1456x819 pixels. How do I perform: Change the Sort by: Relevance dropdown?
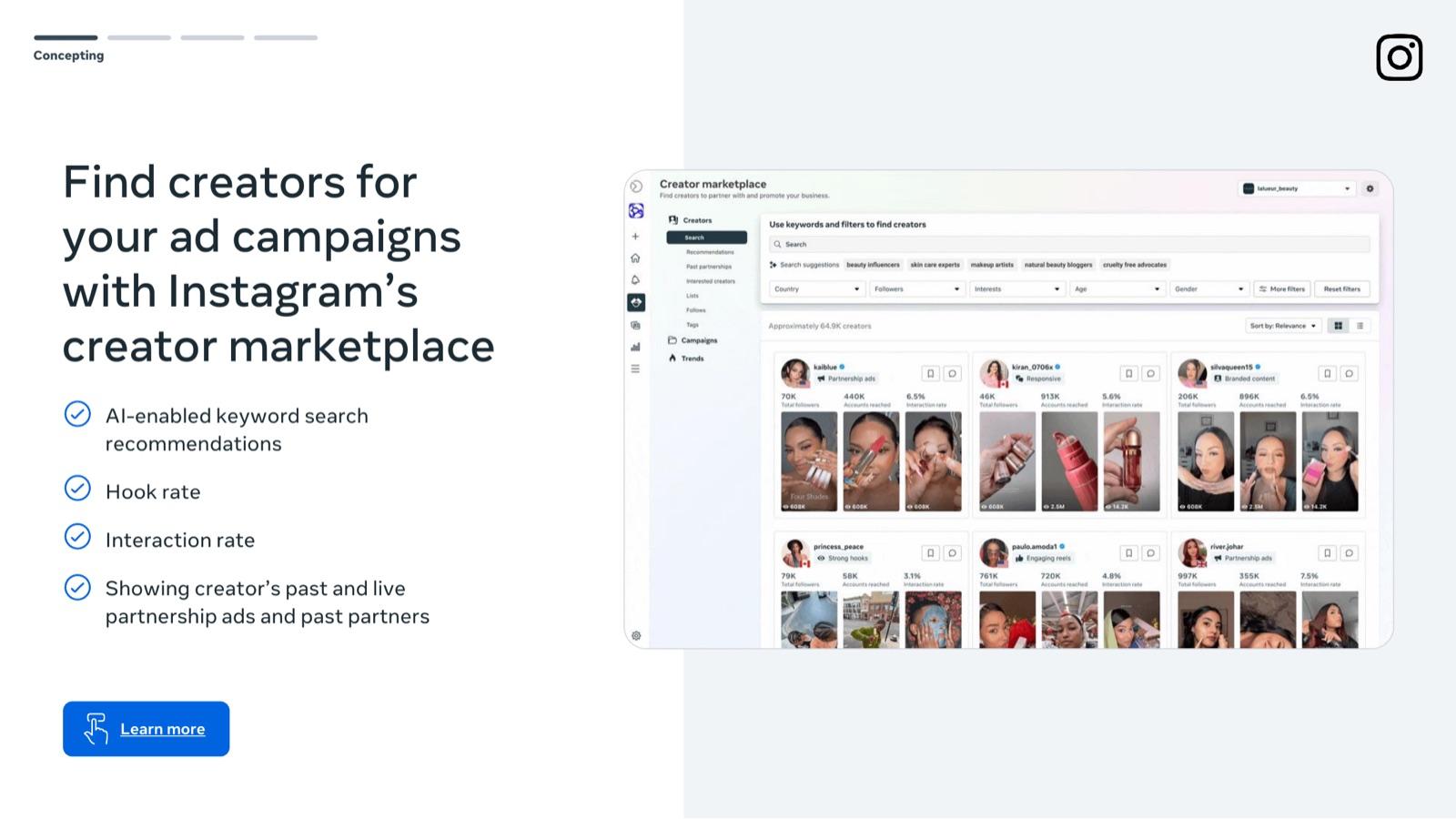tap(1282, 326)
